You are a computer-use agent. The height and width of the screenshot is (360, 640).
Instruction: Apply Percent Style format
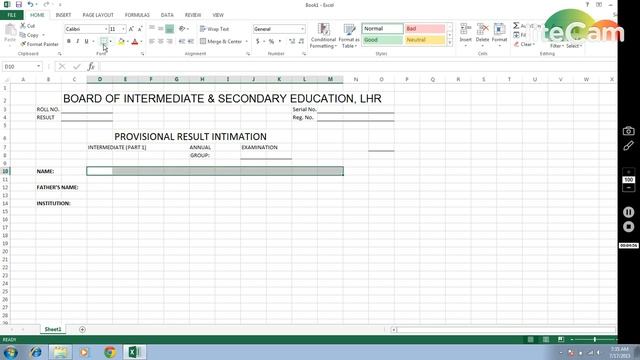tap(271, 41)
